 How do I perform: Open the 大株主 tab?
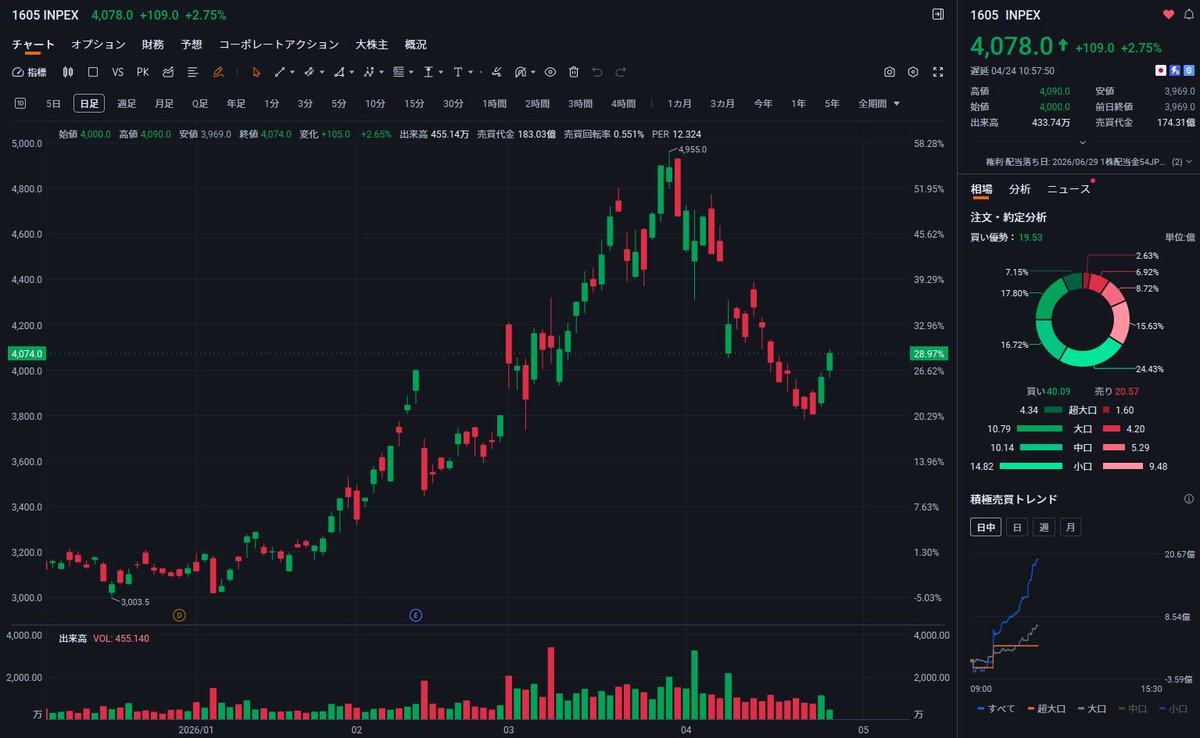[372, 44]
